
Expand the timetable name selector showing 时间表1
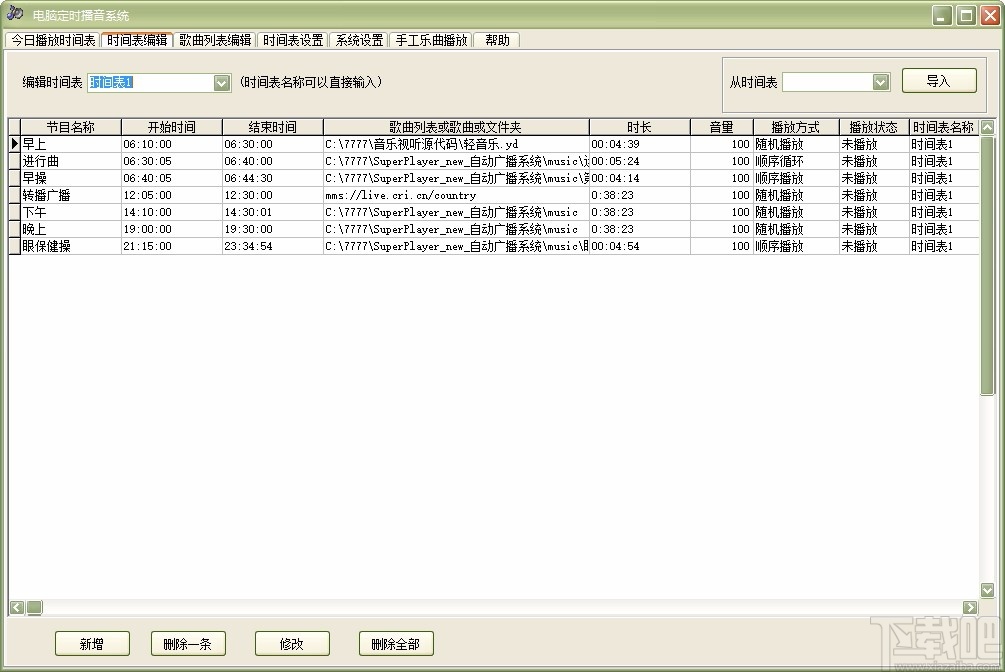pyautogui.click(x=221, y=82)
